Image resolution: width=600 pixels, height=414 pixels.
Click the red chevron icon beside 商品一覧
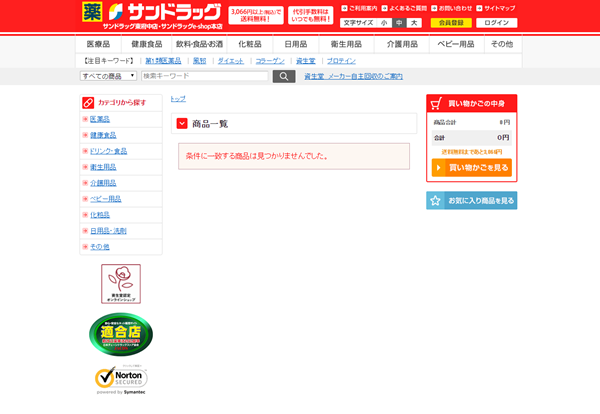click(182, 124)
